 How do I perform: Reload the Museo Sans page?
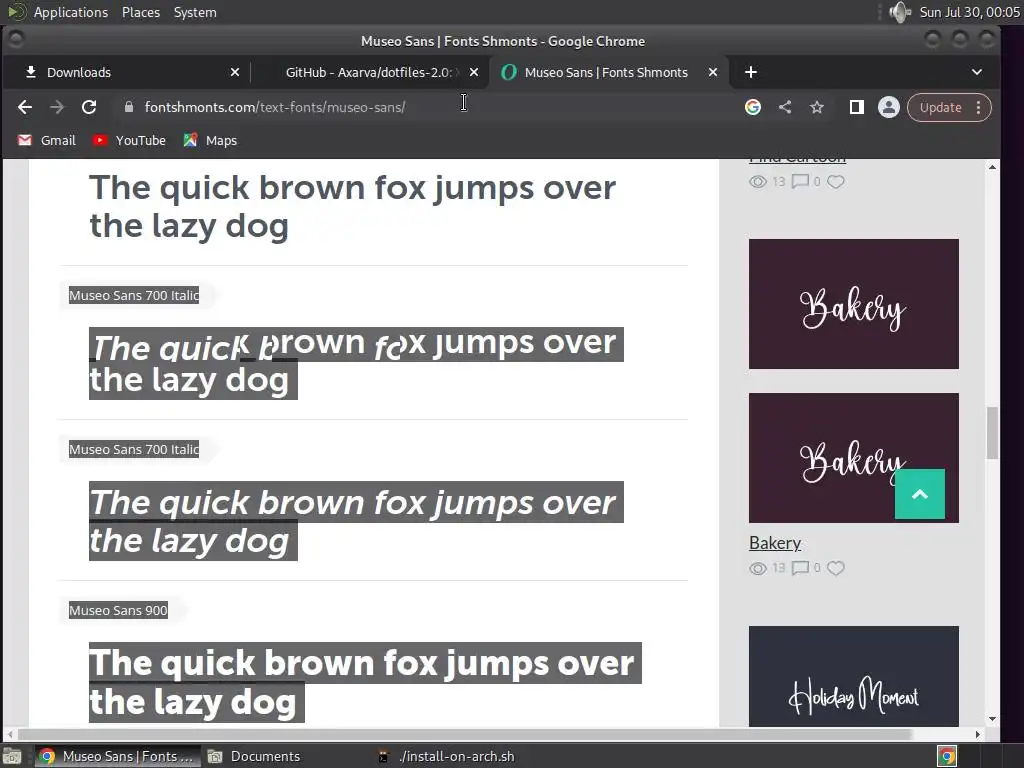pos(89,107)
